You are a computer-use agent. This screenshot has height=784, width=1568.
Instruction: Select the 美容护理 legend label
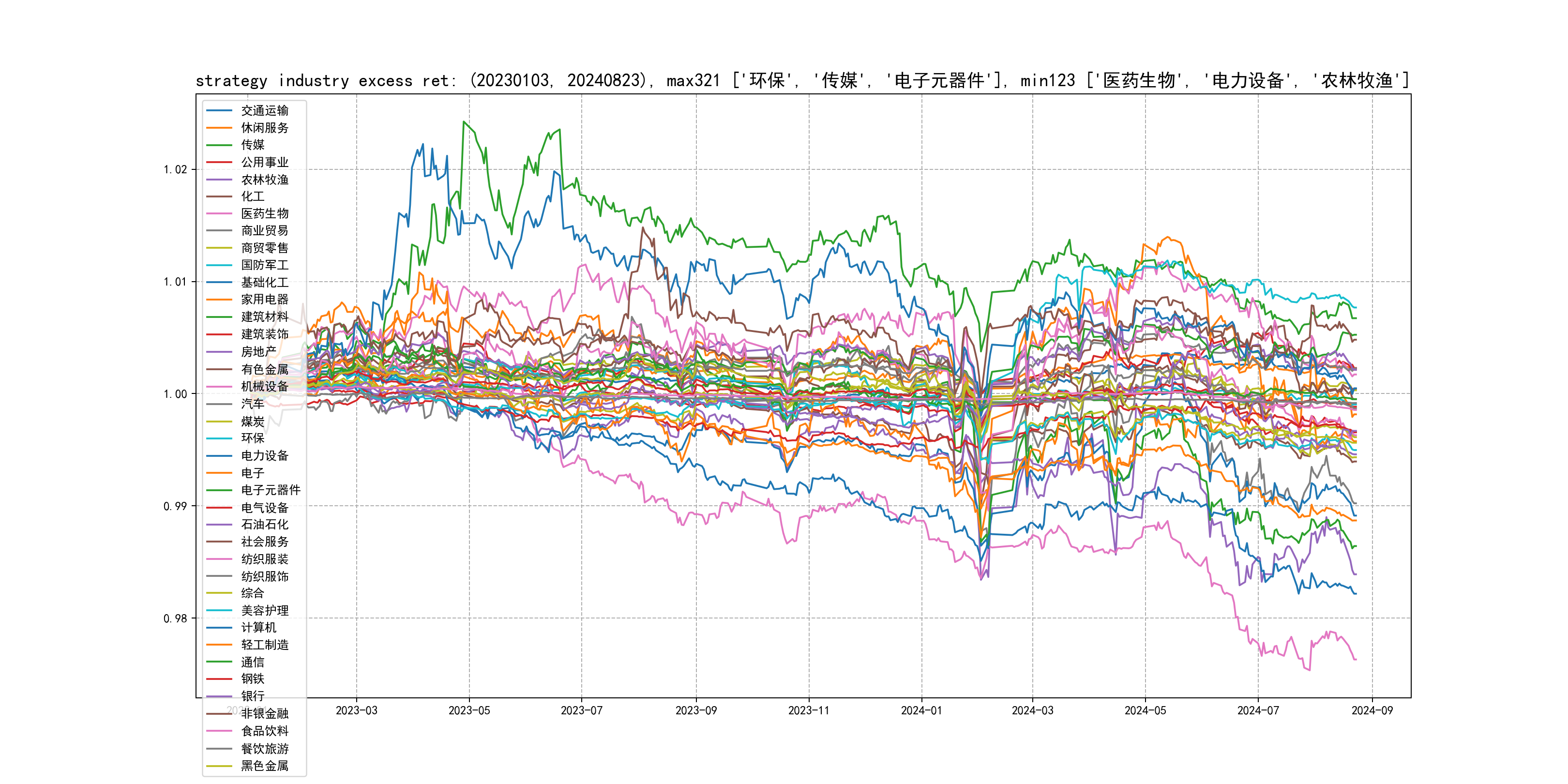click(x=265, y=611)
